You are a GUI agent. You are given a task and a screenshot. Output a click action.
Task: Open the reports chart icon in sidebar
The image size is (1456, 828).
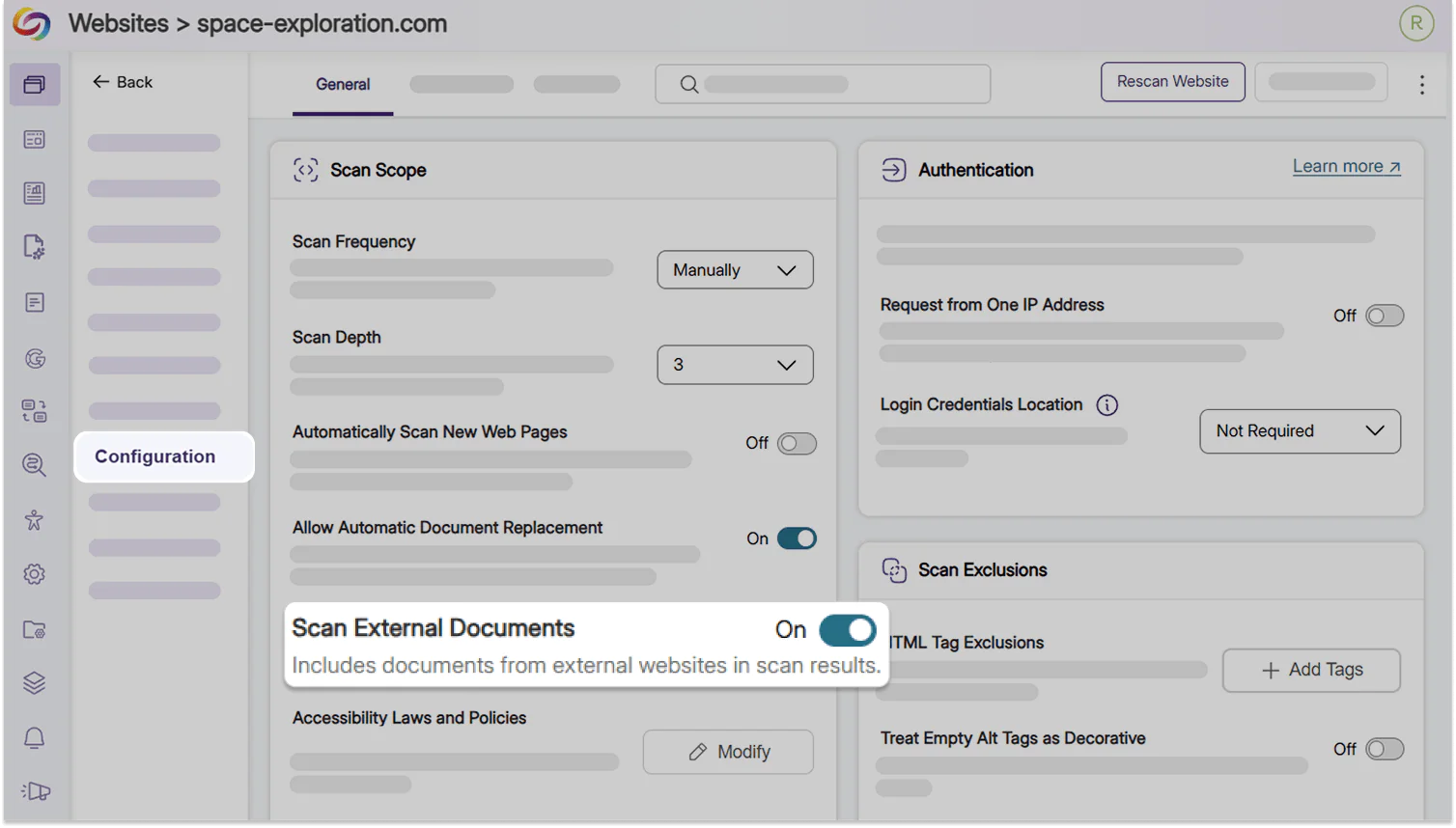click(35, 194)
